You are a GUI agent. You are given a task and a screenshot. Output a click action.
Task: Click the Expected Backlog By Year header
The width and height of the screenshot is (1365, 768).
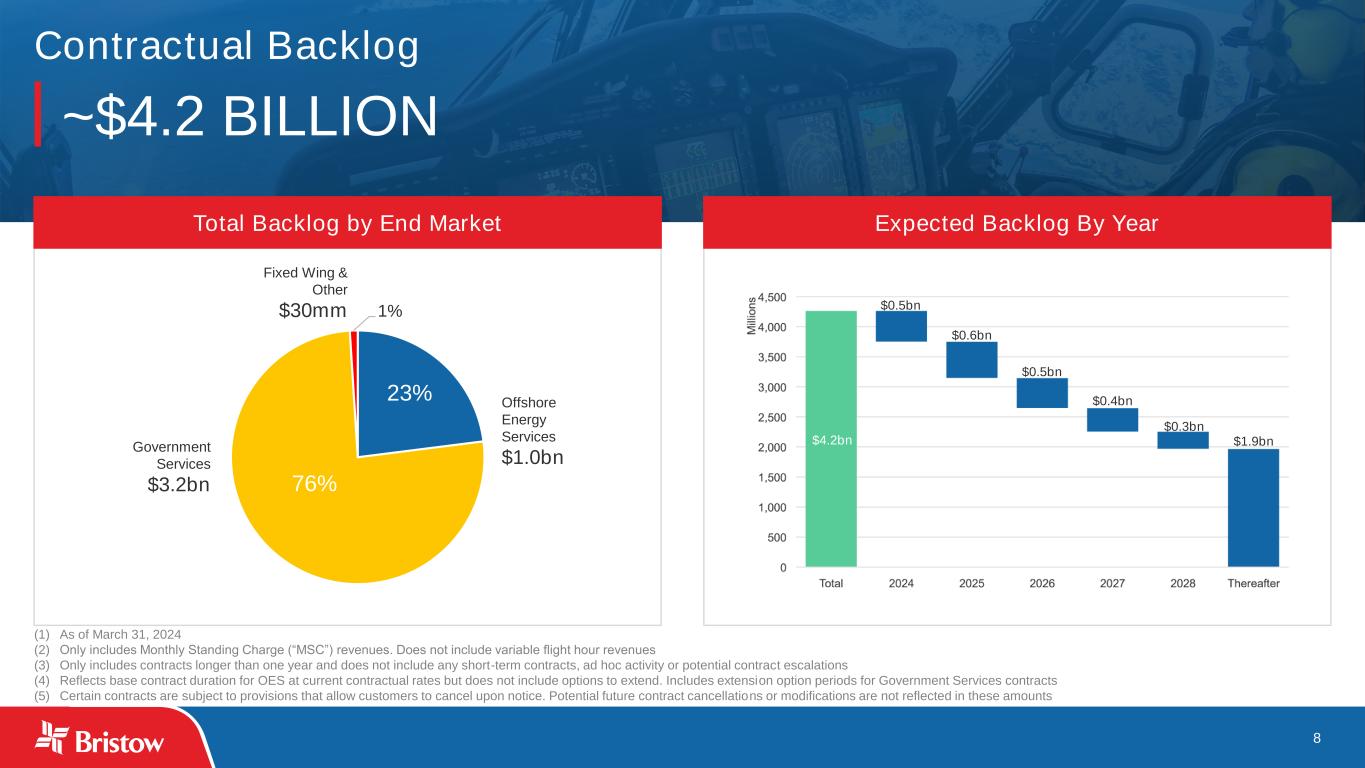pos(1016,223)
